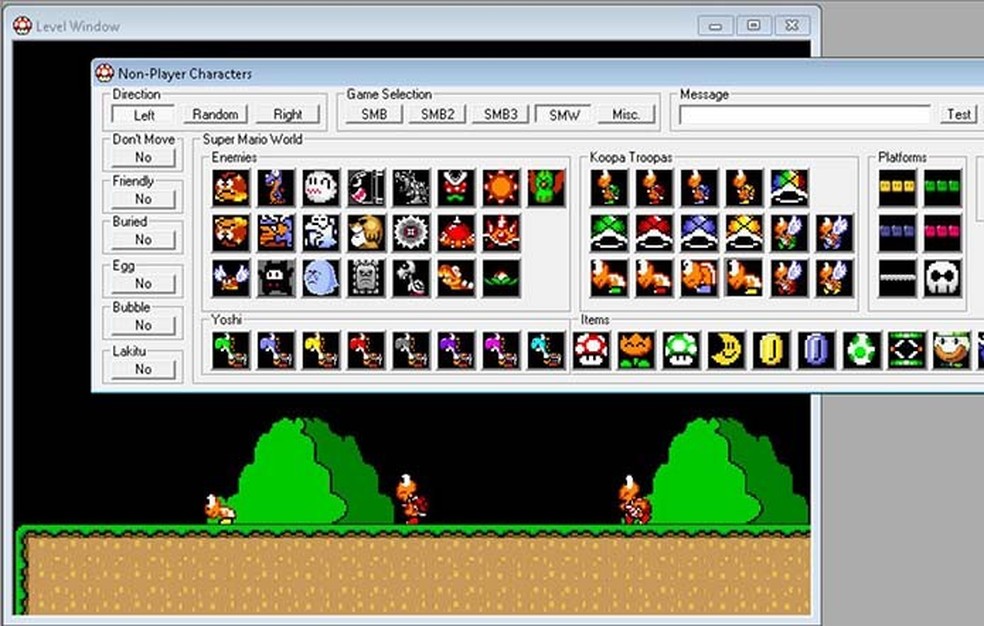Screen dimensions: 984x626
Task: Toggle the Friendly option to Yes
Action: coord(142,199)
